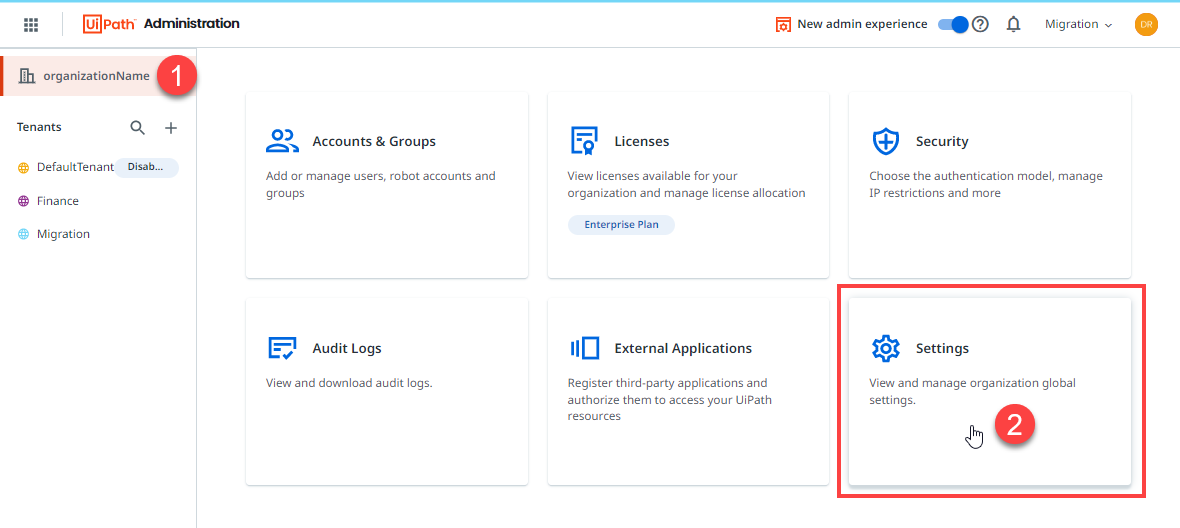The height and width of the screenshot is (528, 1180).
Task: Open the Audit Logs card
Action: 387,392
